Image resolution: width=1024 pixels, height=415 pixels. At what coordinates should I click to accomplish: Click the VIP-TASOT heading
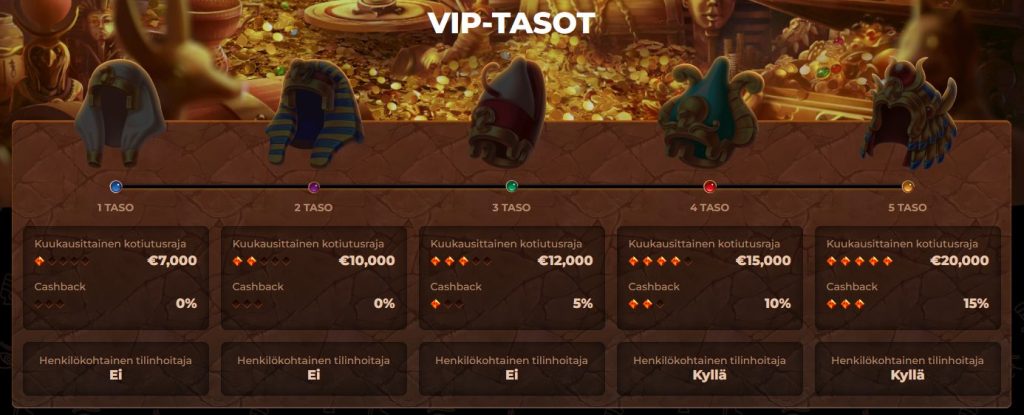(x=511, y=23)
